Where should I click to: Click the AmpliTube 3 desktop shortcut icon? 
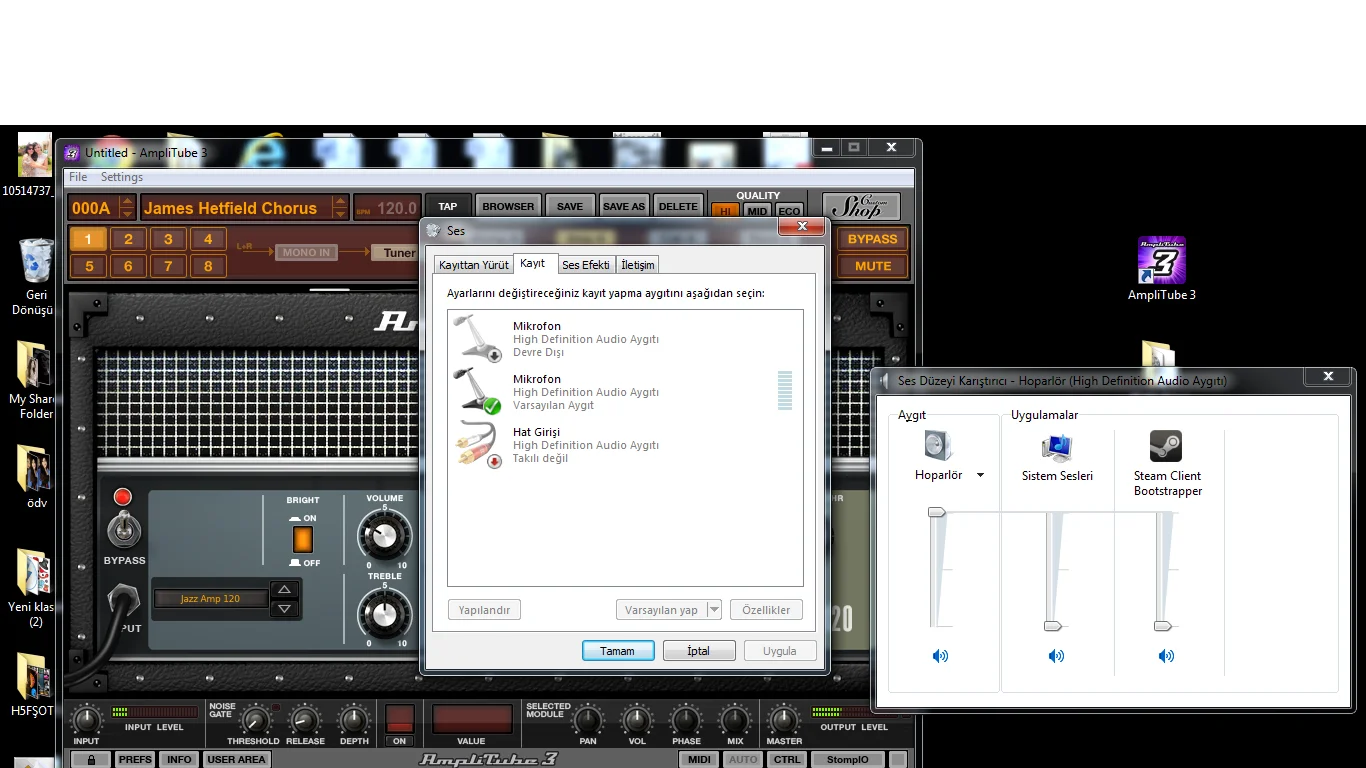click(1161, 261)
